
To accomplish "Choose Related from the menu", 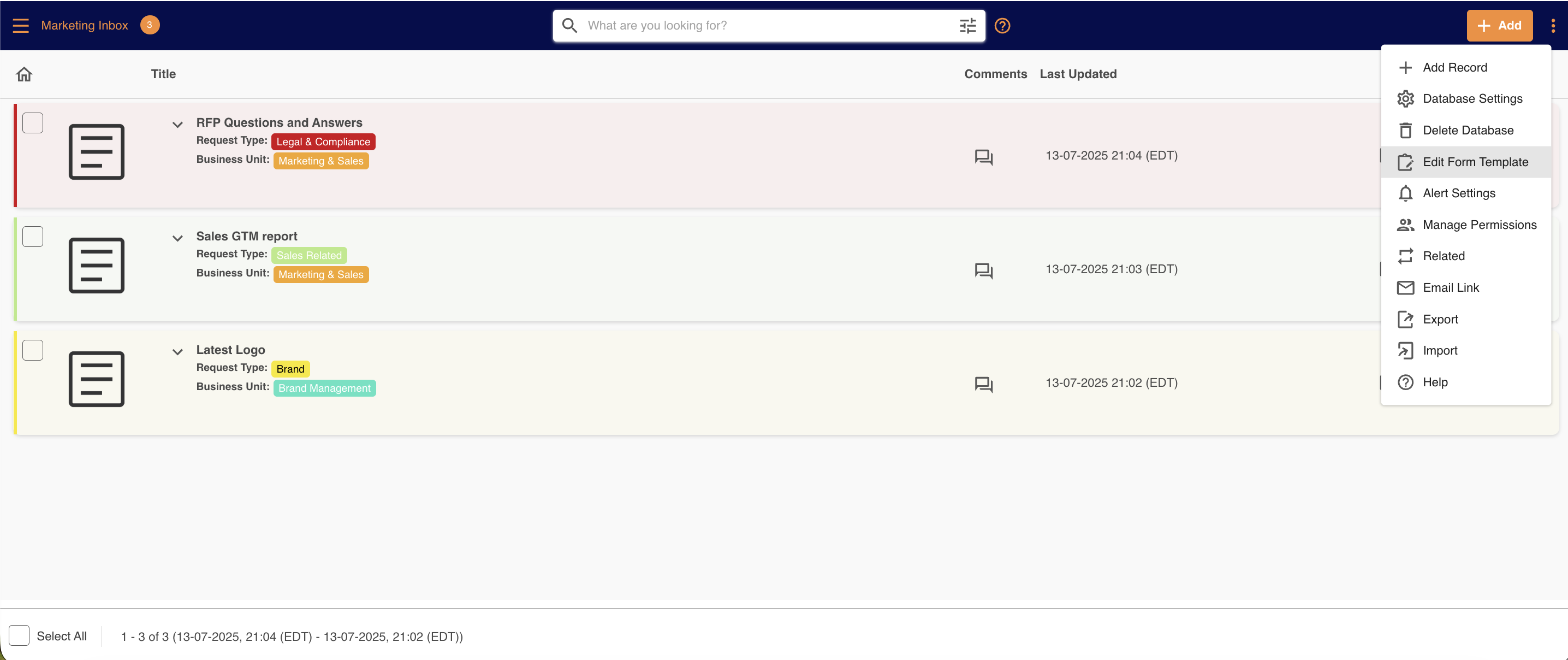I will tap(1466, 256).
